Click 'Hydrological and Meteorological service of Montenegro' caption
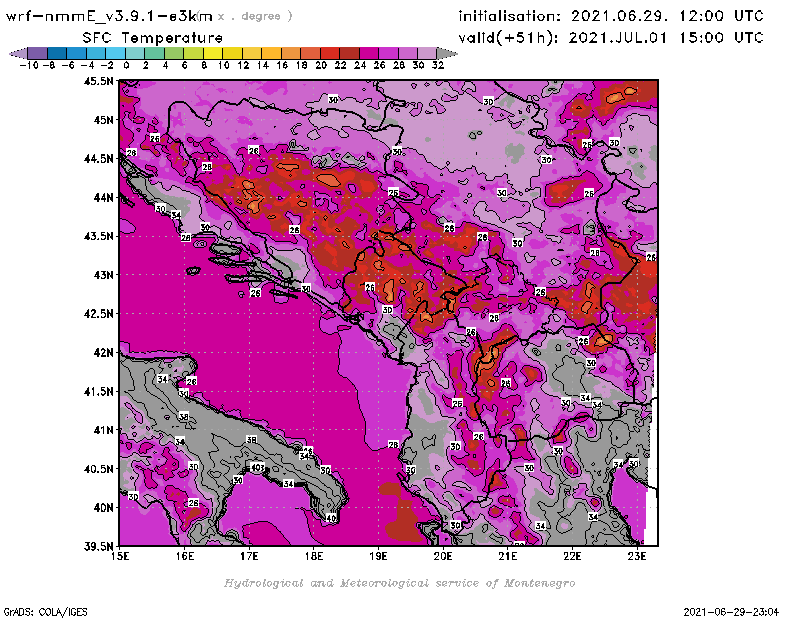Viewport: 800px width, 618px height. point(399,583)
